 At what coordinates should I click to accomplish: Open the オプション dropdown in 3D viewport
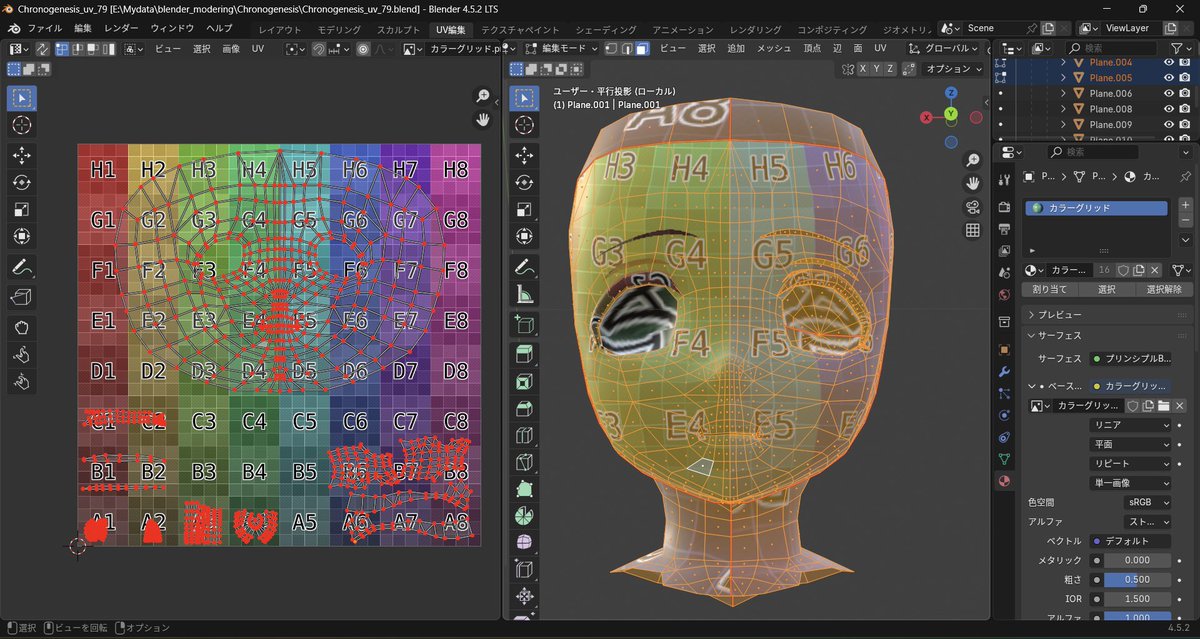pyautogui.click(x=955, y=69)
